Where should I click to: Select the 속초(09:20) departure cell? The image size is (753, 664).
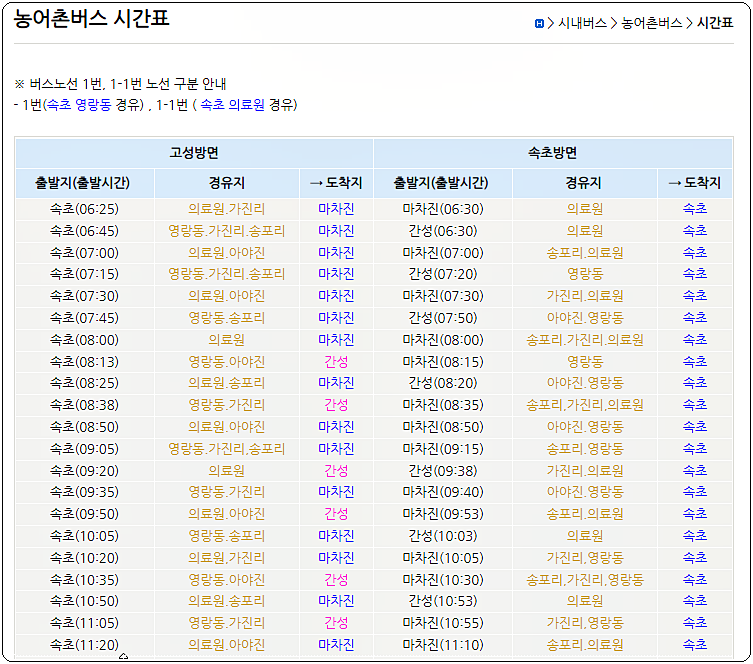[85, 471]
